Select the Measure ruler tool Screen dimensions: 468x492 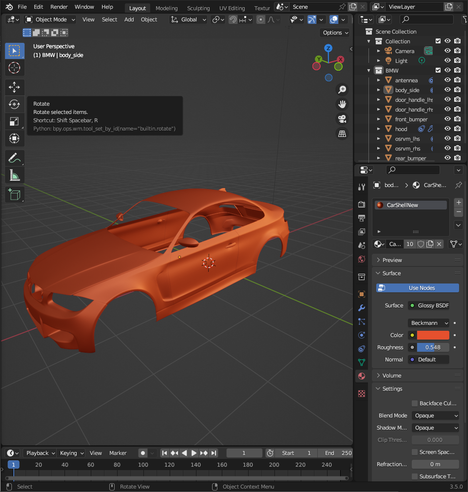click(14, 175)
